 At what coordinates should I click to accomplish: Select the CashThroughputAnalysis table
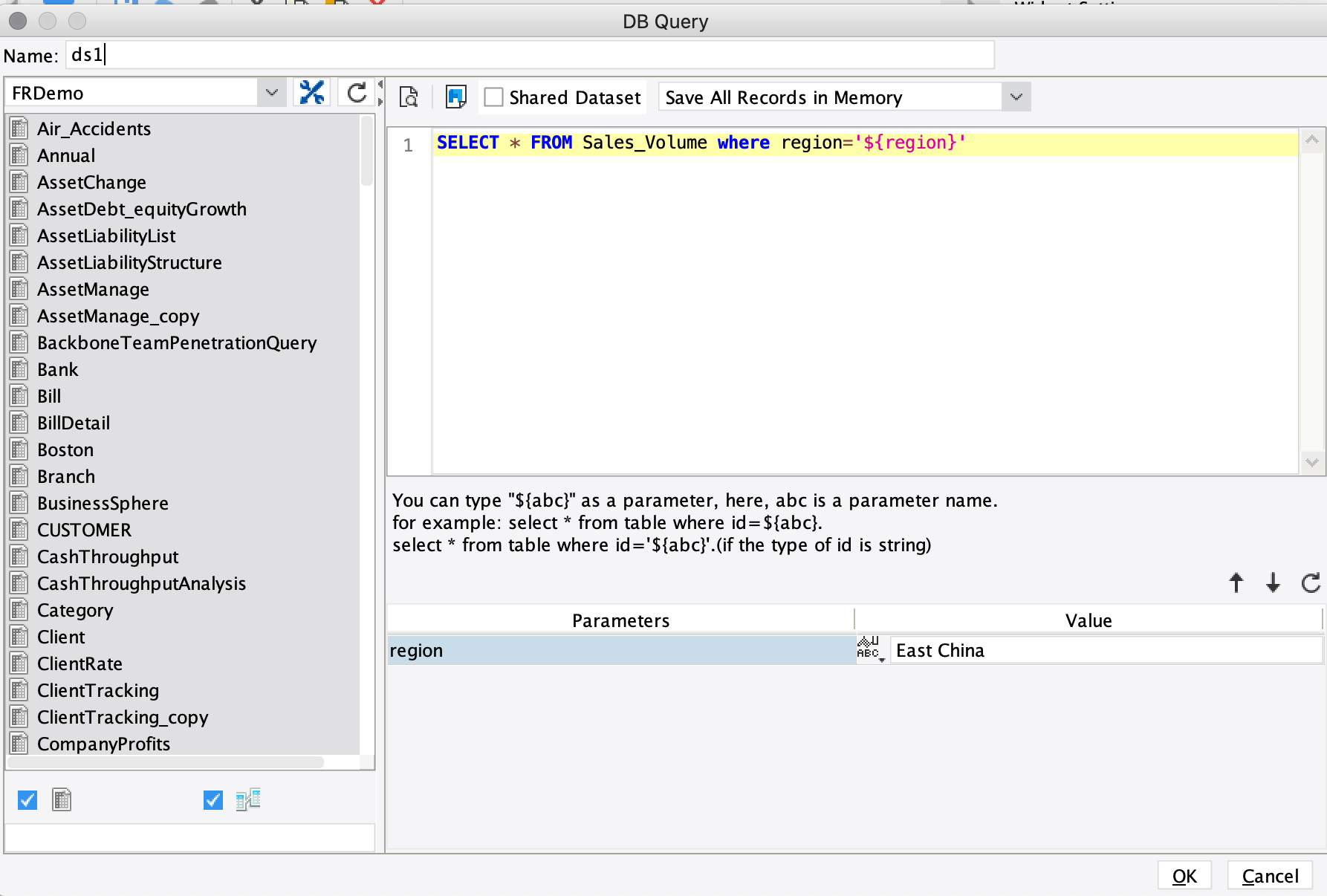coord(141,583)
